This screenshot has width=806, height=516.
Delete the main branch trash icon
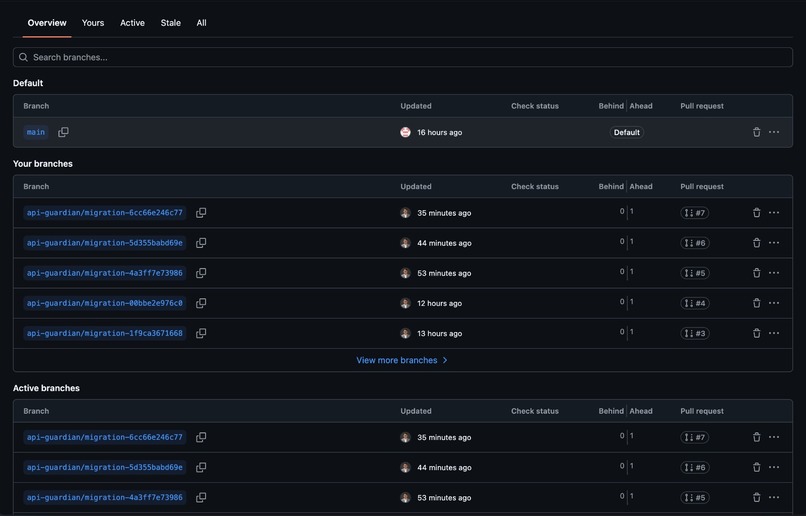coord(756,132)
